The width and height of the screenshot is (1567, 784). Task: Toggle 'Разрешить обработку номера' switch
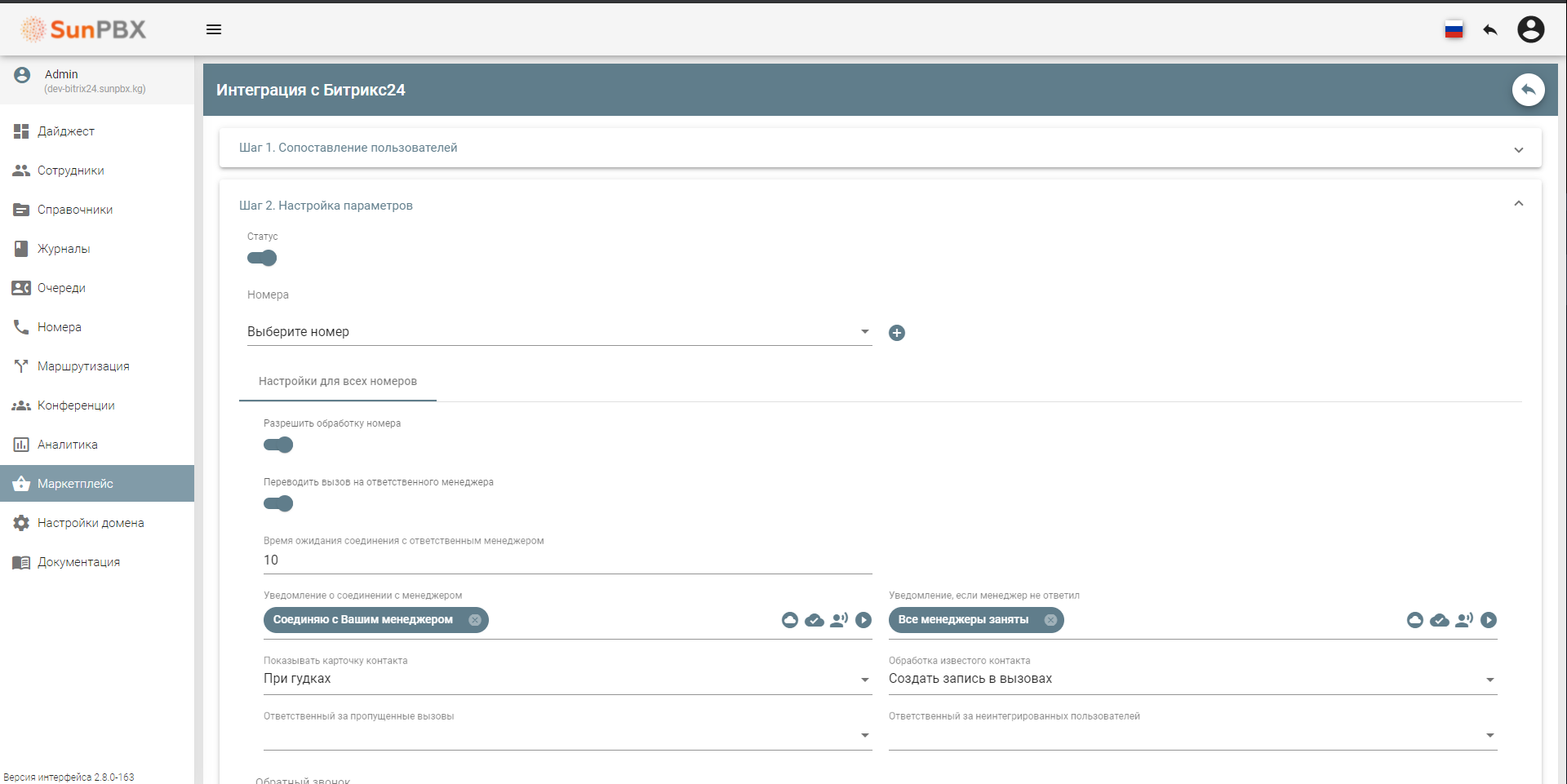[x=278, y=445]
